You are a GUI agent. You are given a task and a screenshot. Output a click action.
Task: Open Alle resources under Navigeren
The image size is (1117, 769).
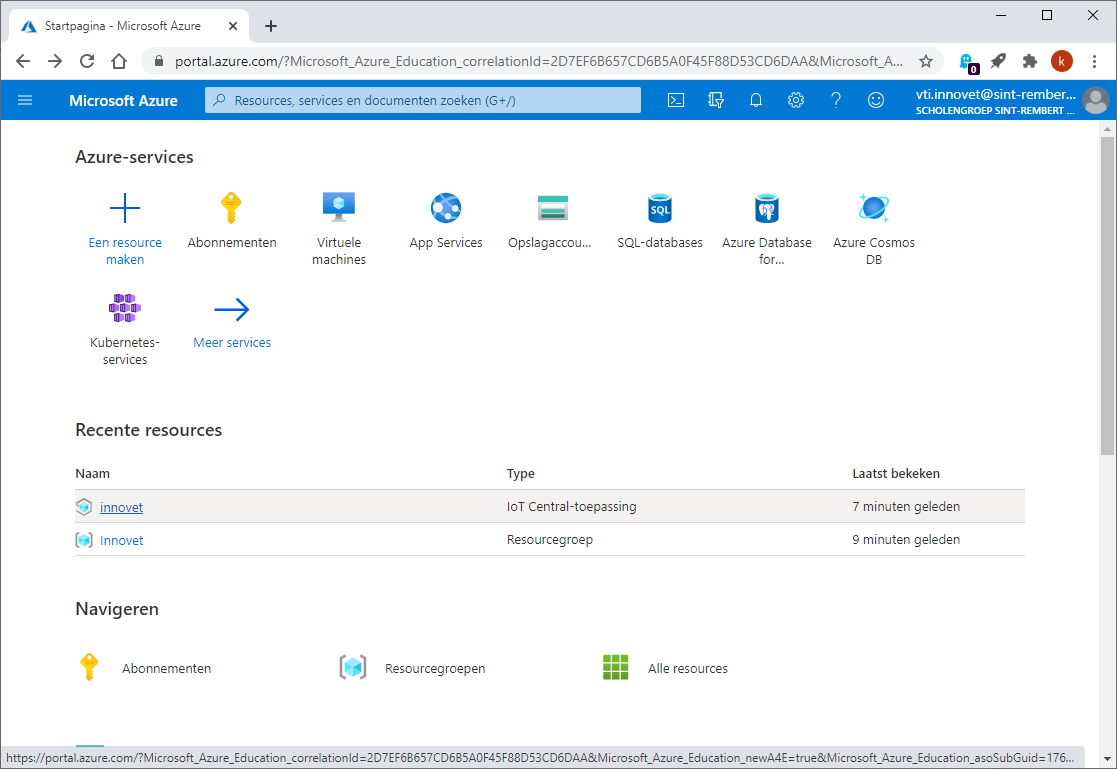(x=687, y=669)
